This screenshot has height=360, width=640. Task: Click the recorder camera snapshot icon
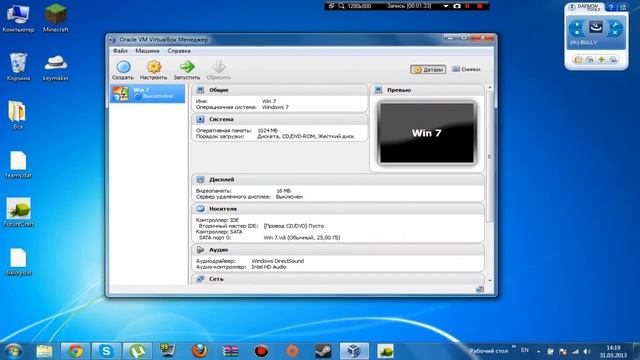pyautogui.click(x=457, y=6)
